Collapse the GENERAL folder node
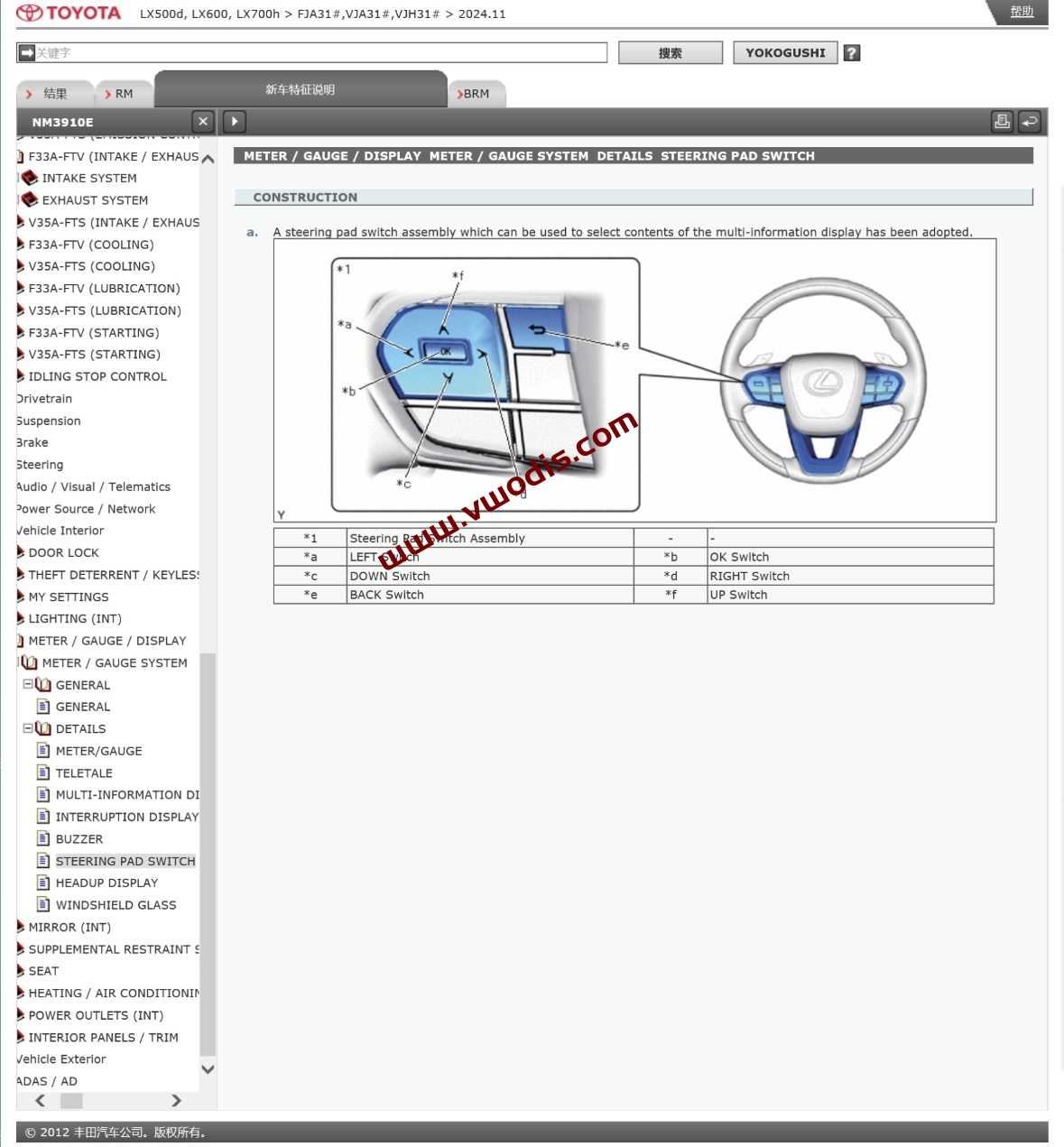 [x=28, y=685]
